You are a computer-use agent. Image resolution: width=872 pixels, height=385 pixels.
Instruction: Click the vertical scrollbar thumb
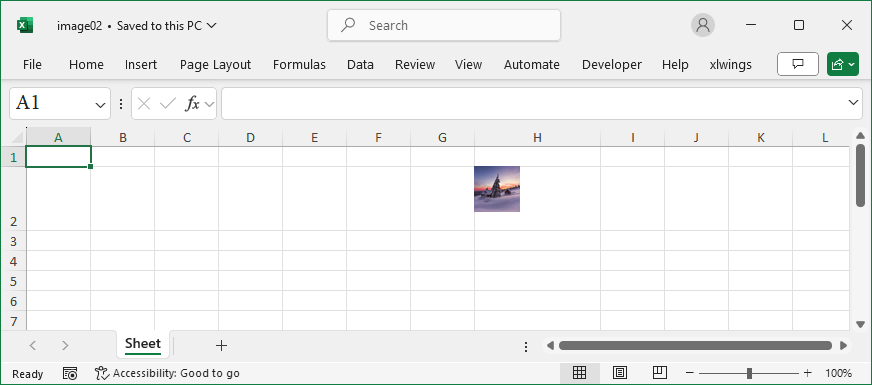860,175
